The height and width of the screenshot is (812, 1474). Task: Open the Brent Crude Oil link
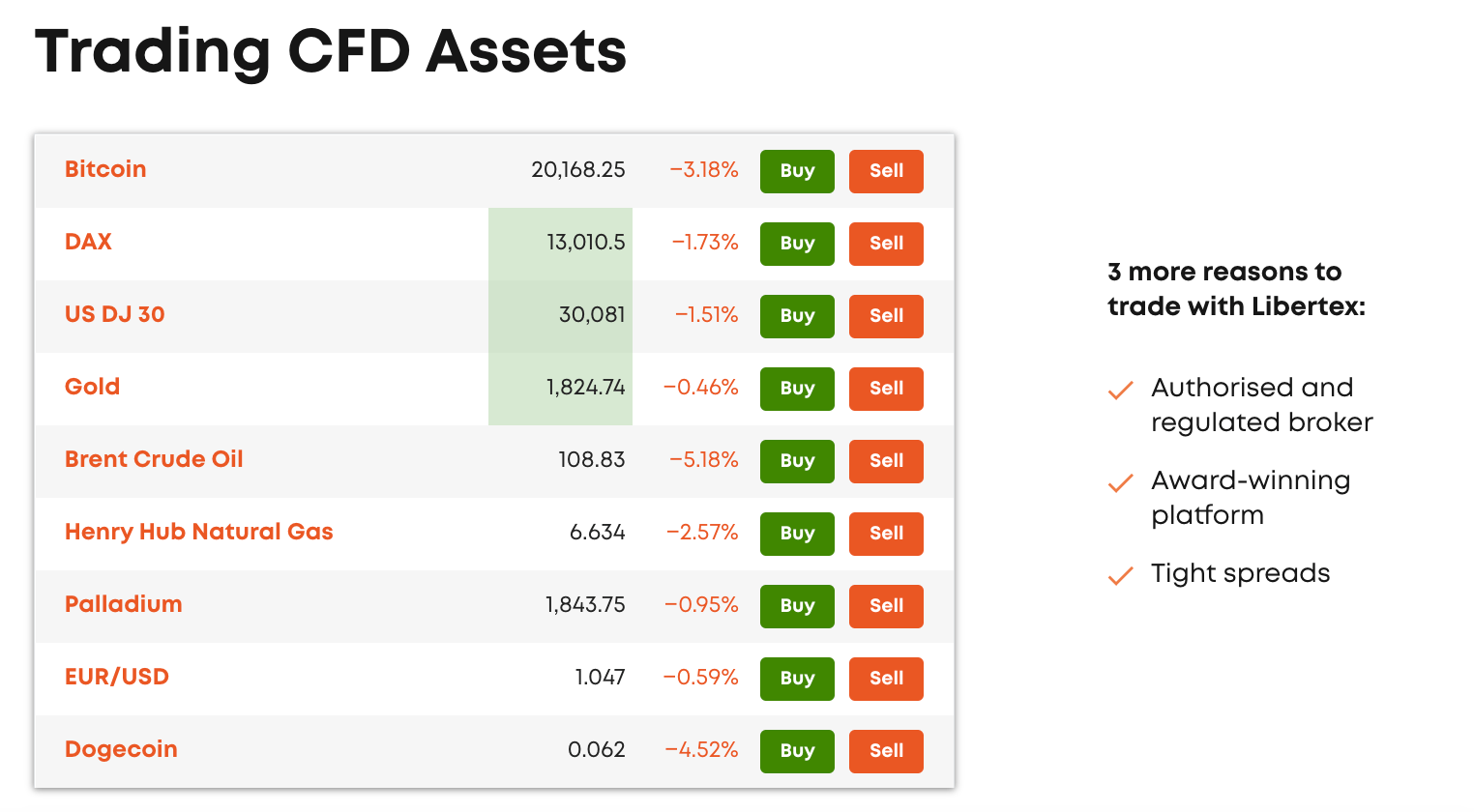(x=154, y=459)
